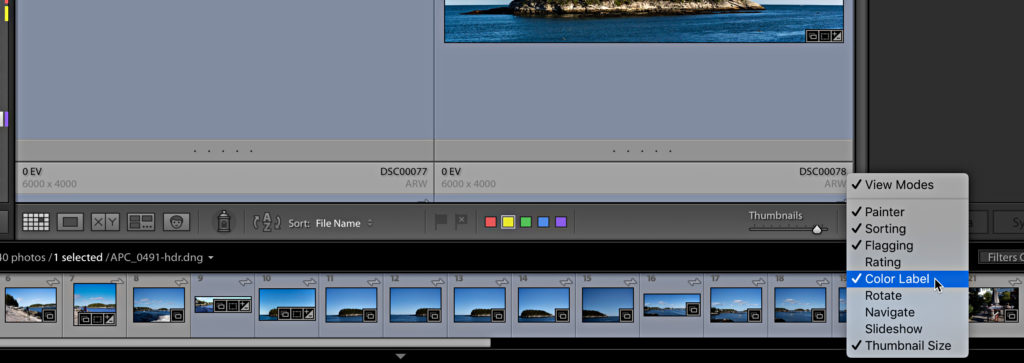The width and height of the screenshot is (1024, 363).
Task: Switch to Loupe view mode
Action: tap(70, 222)
